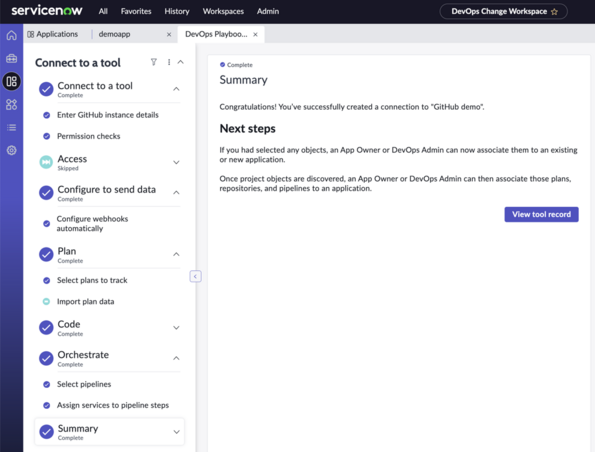Select the active Applications layout sidebar icon

coord(11,81)
